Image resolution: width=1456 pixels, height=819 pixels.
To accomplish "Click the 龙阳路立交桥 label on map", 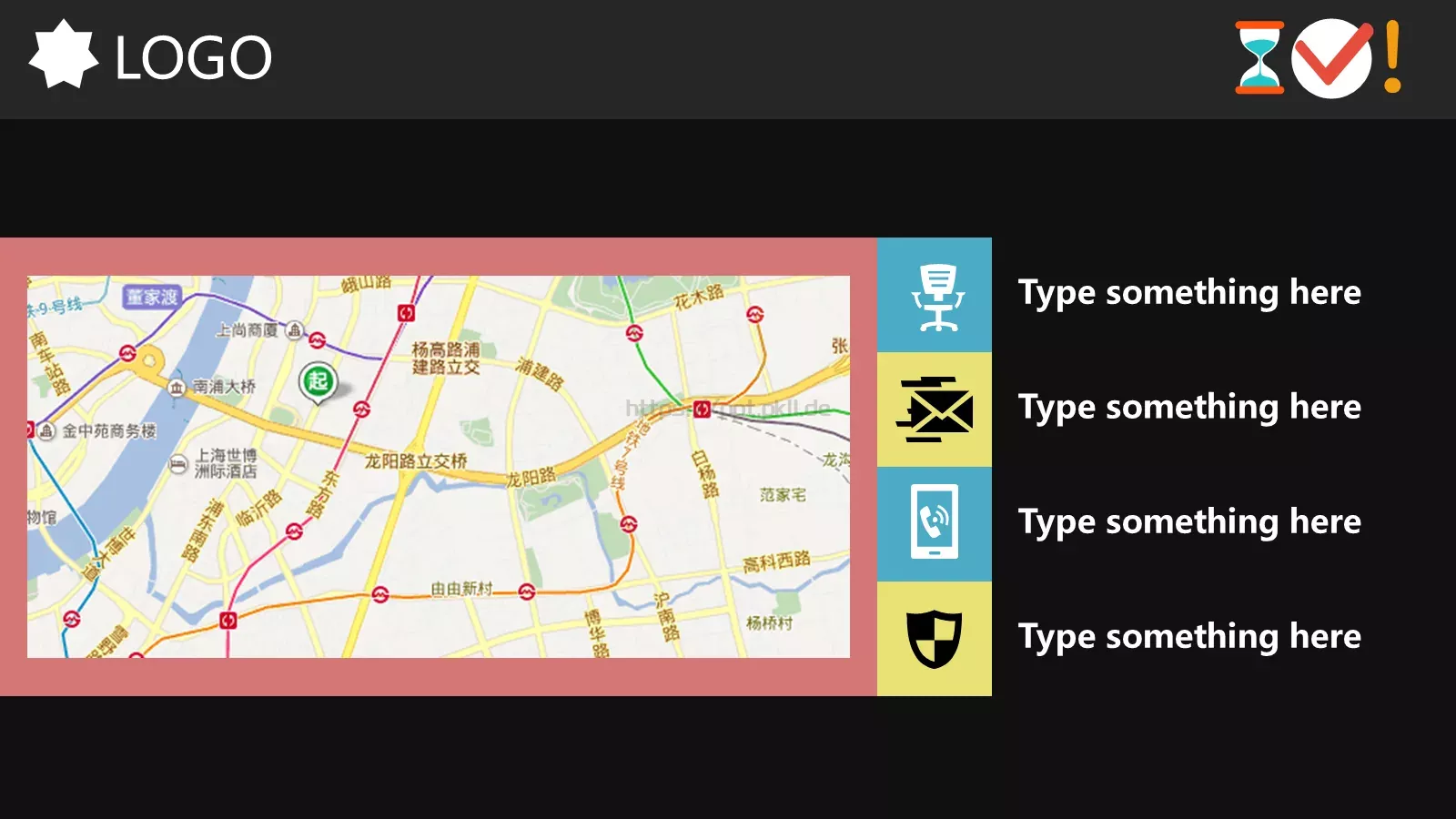I will 416,461.
